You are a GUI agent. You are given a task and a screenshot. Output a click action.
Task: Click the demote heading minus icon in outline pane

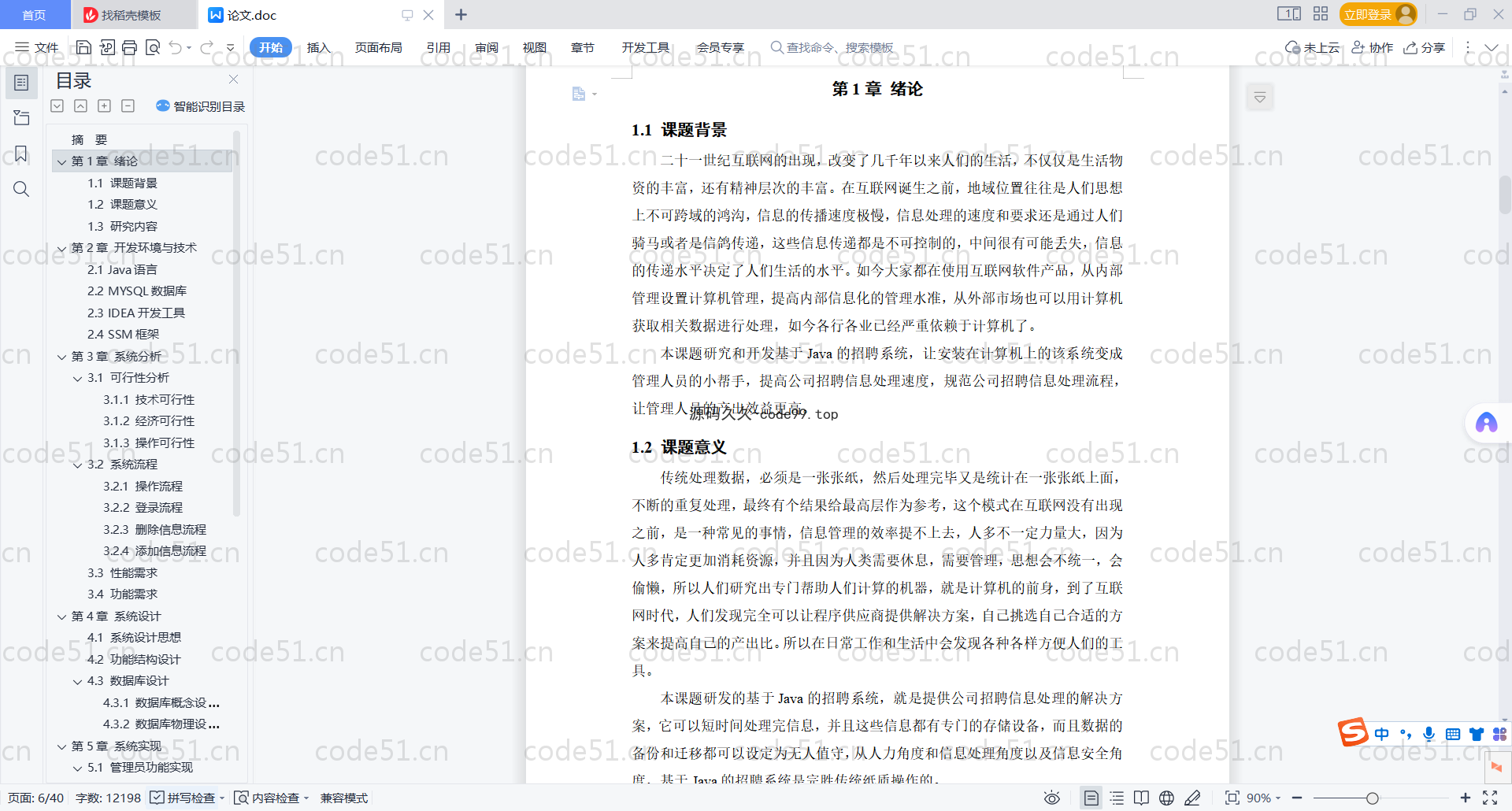pyautogui.click(x=128, y=106)
